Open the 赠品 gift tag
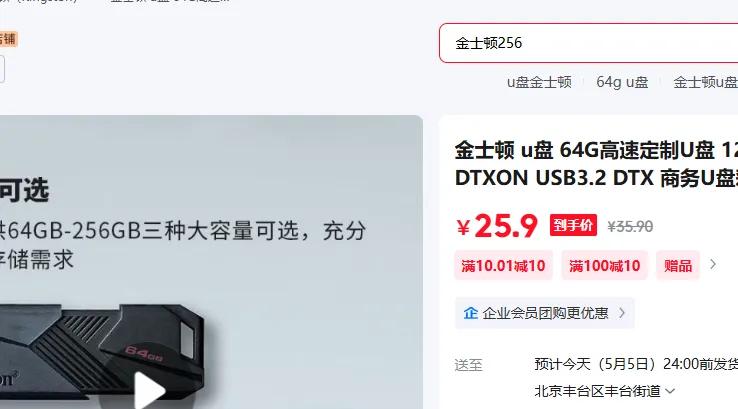This screenshot has width=738, height=409. coord(678,266)
